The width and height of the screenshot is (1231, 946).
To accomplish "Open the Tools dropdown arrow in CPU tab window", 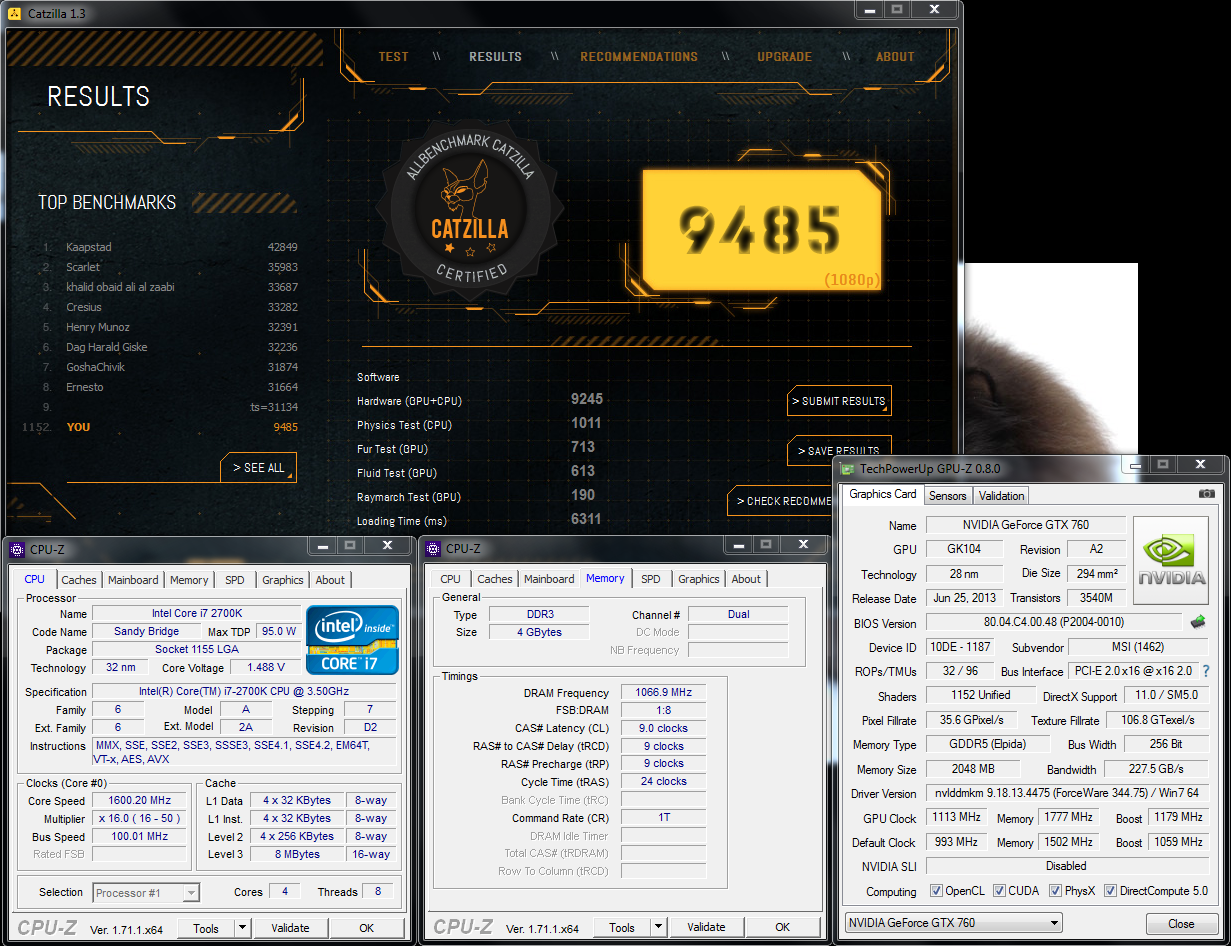I will click(x=242, y=928).
